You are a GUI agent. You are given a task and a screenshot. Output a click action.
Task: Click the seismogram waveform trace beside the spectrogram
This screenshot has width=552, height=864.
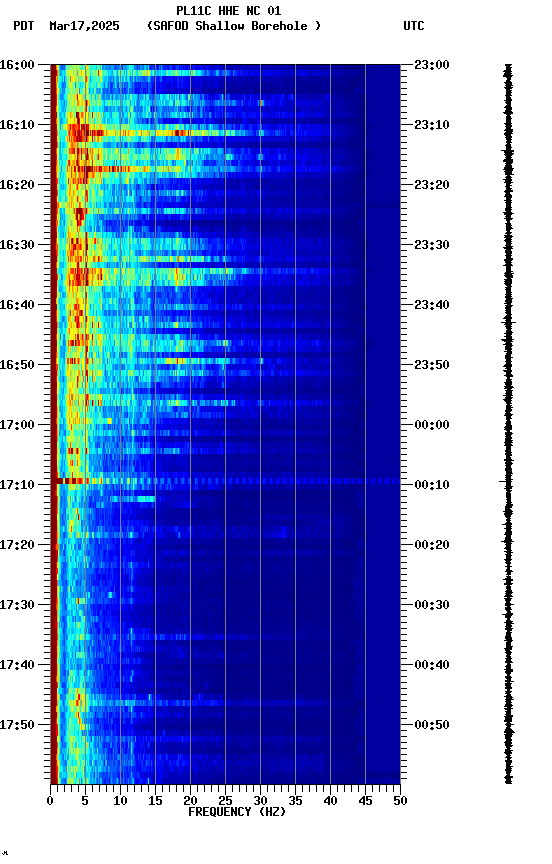coord(508,424)
